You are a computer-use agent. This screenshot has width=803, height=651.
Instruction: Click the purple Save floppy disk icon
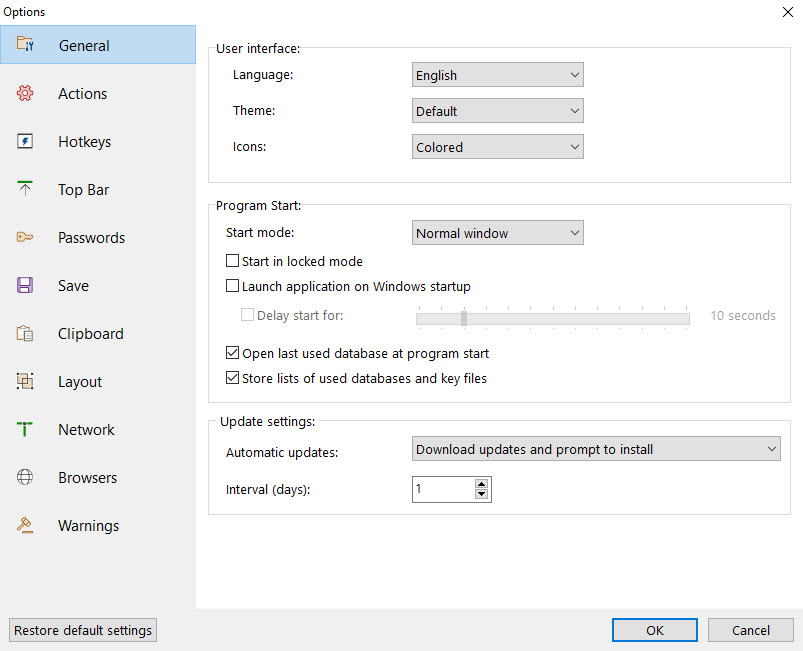click(x=25, y=285)
